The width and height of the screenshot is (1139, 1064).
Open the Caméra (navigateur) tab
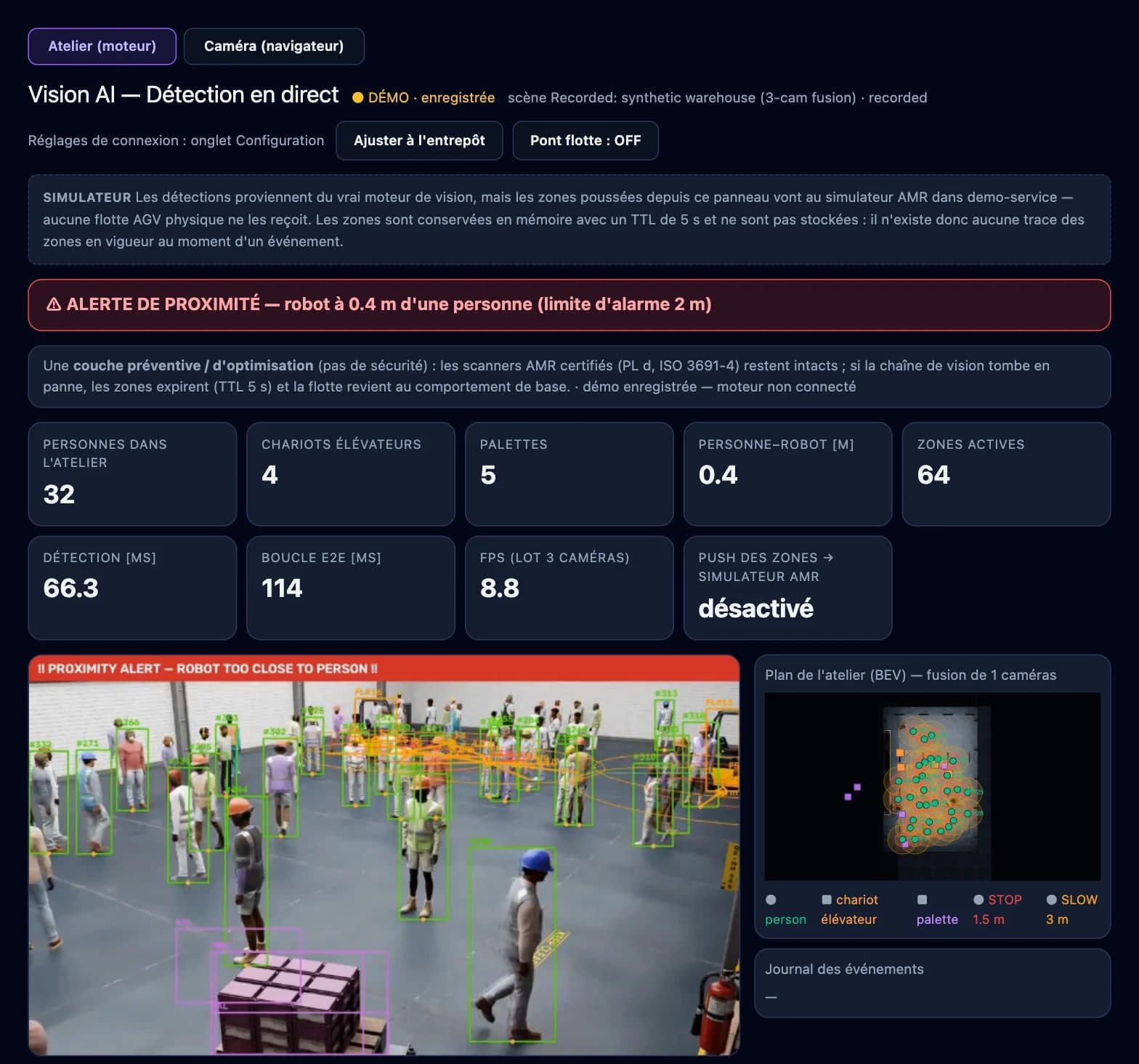274,46
